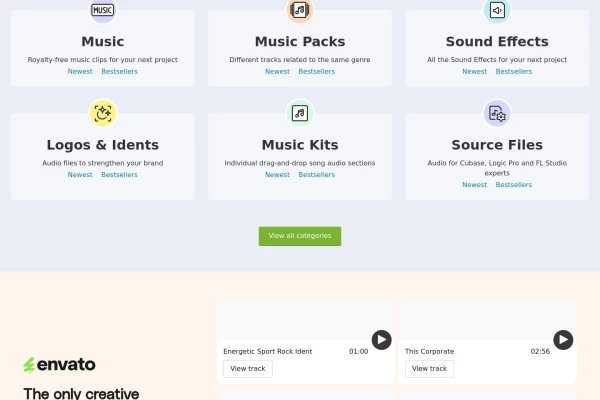600x400 pixels.
Task: Click 'Individual drag-and-drop song audio sections' text
Action: tap(300, 163)
